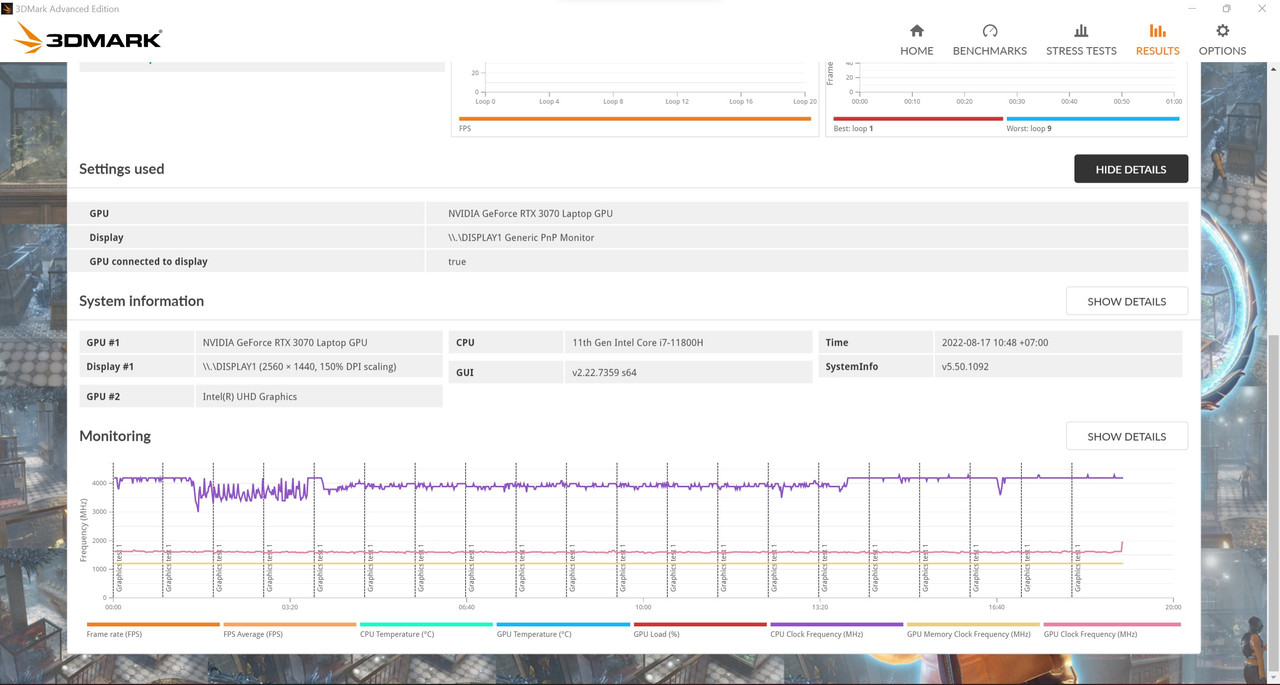Screen dimensions: 1280x685
Task: Click the Monitoring heading
Action: (x=115, y=436)
